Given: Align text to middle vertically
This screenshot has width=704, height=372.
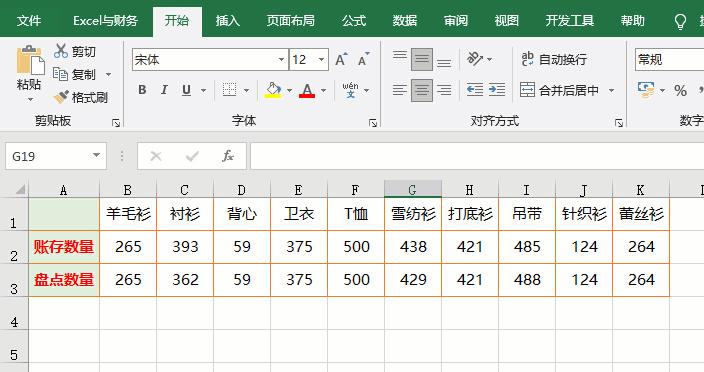Looking at the screenshot, I should pyautogui.click(x=422, y=59).
